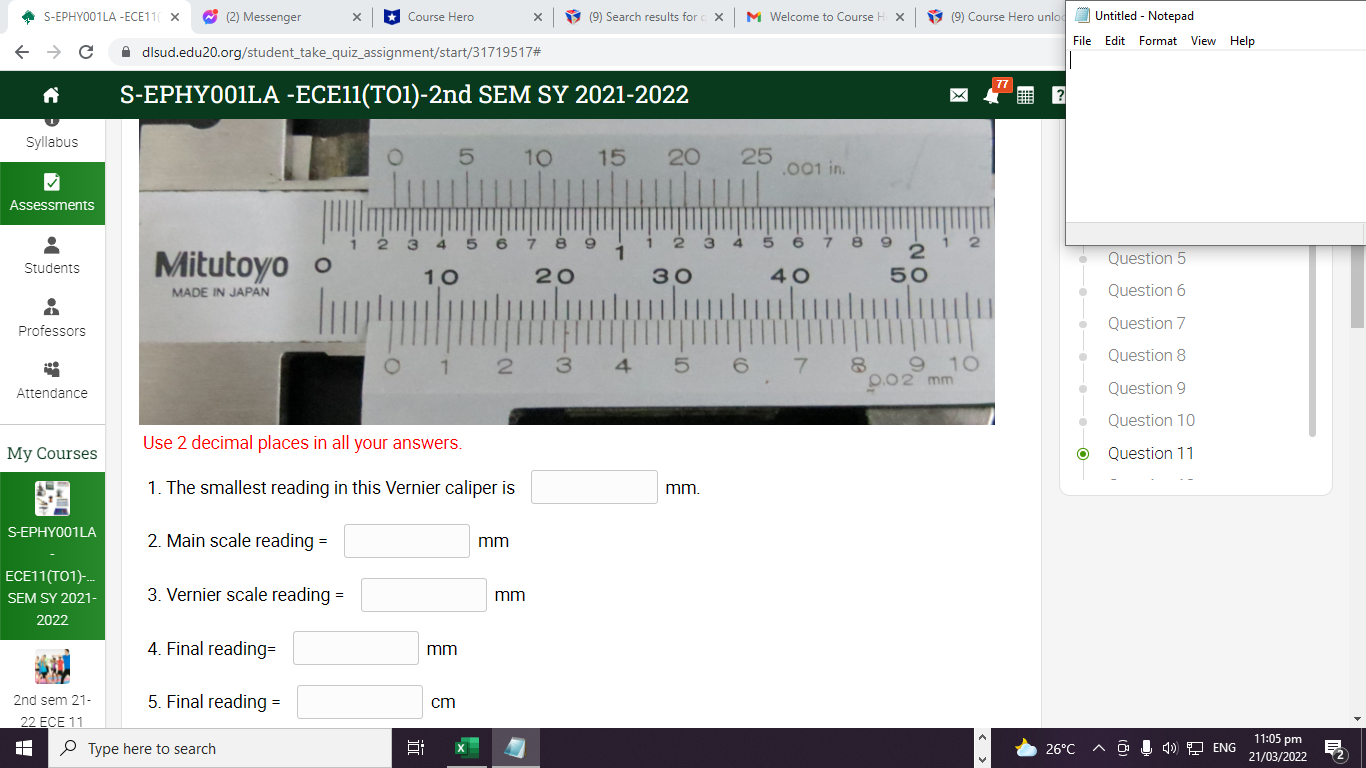Open the Students panel icon
This screenshot has width=1366, height=768.
tap(52, 245)
